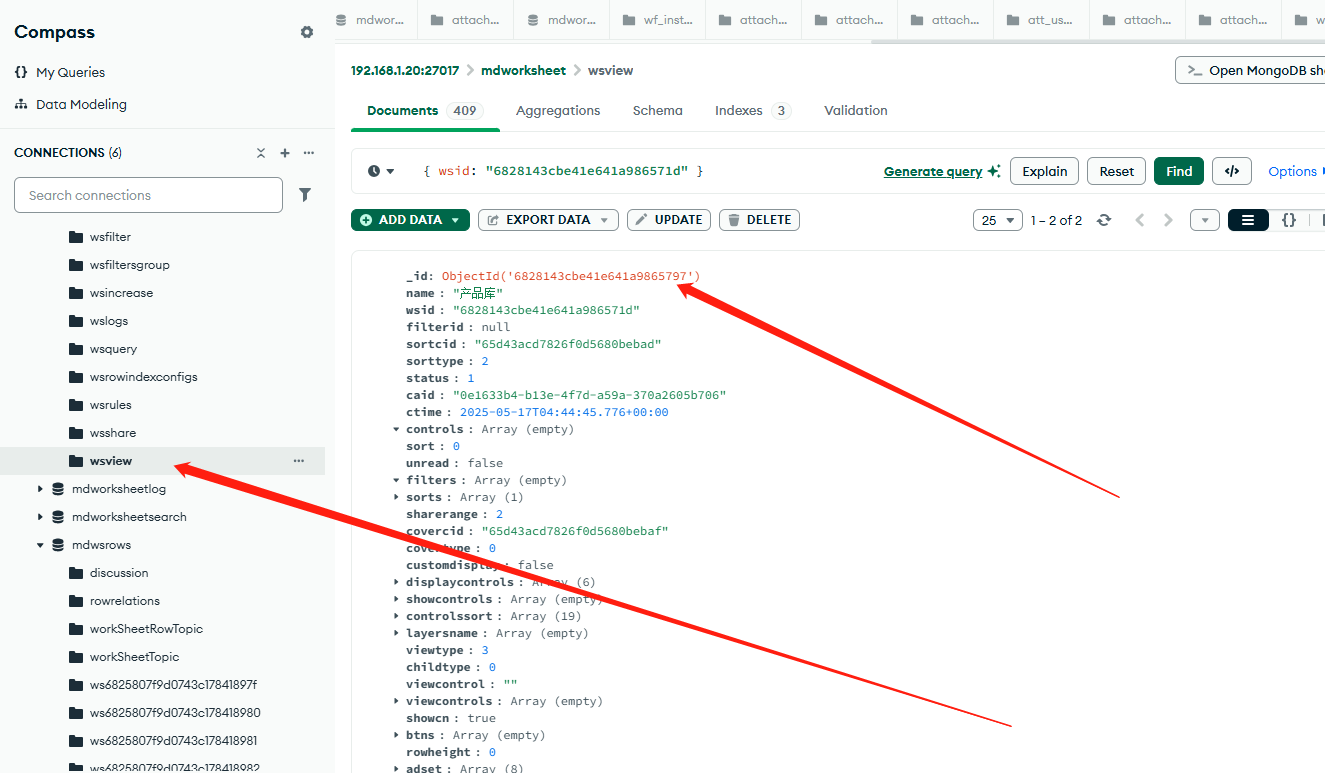Expand the displaycontrols array field
1325x773 pixels.
[397, 582]
